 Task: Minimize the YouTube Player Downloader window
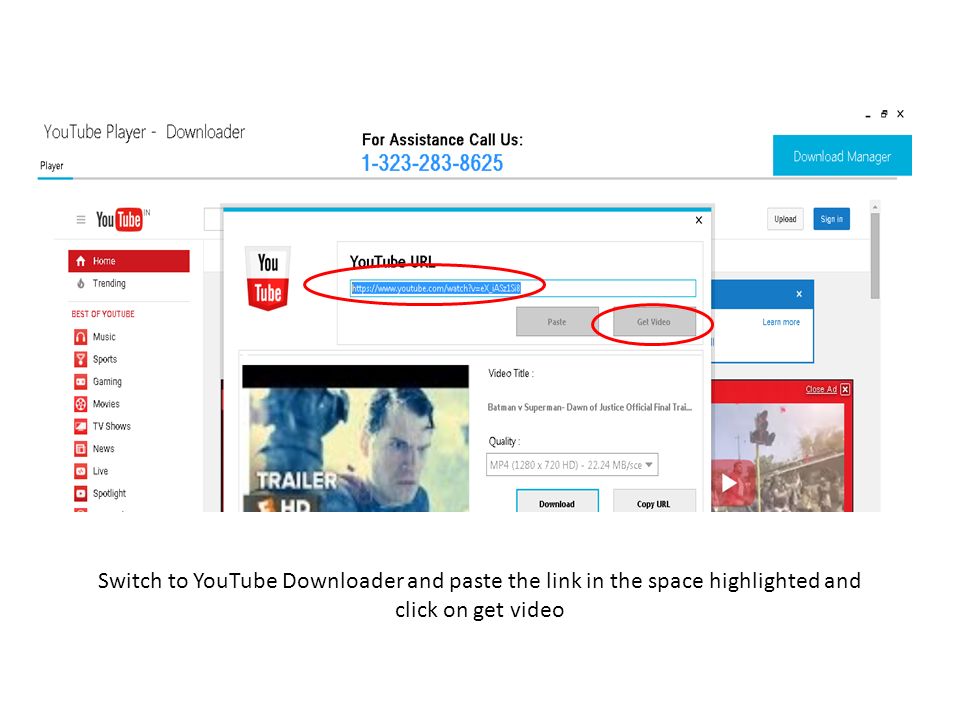pos(868,114)
